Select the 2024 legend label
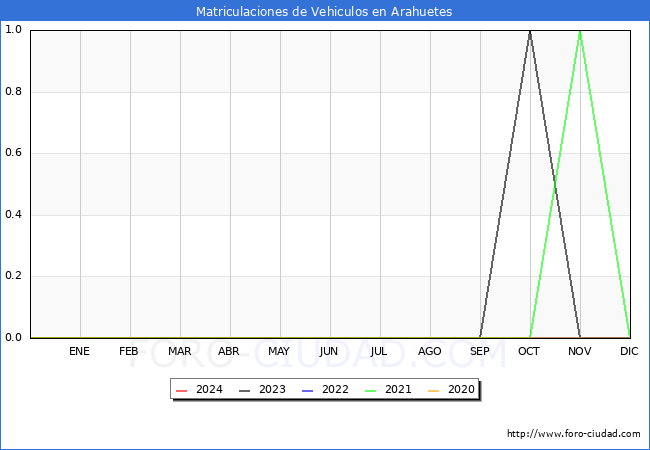650x450 pixels. pos(209,390)
